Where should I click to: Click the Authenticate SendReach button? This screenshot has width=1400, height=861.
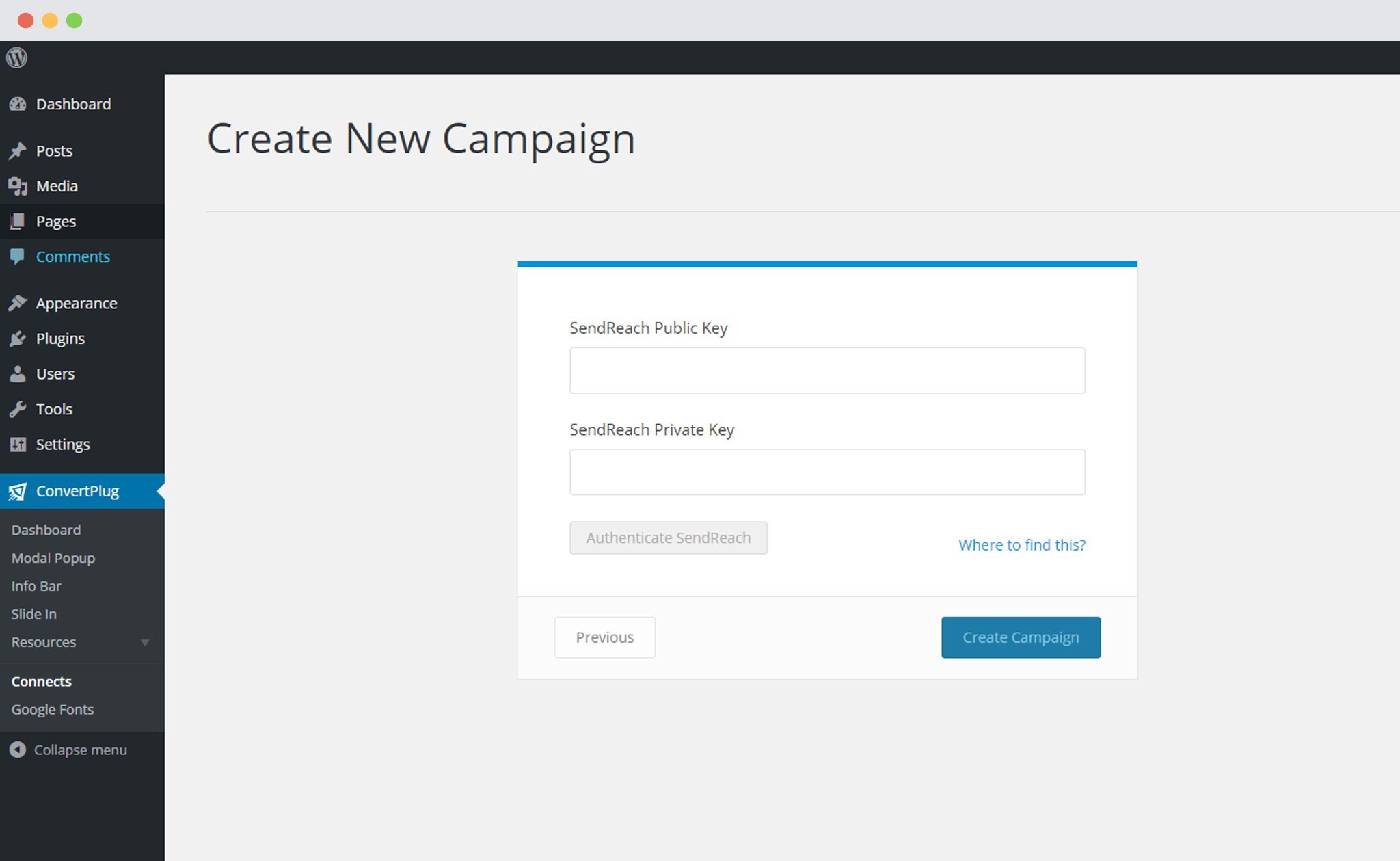(x=667, y=538)
